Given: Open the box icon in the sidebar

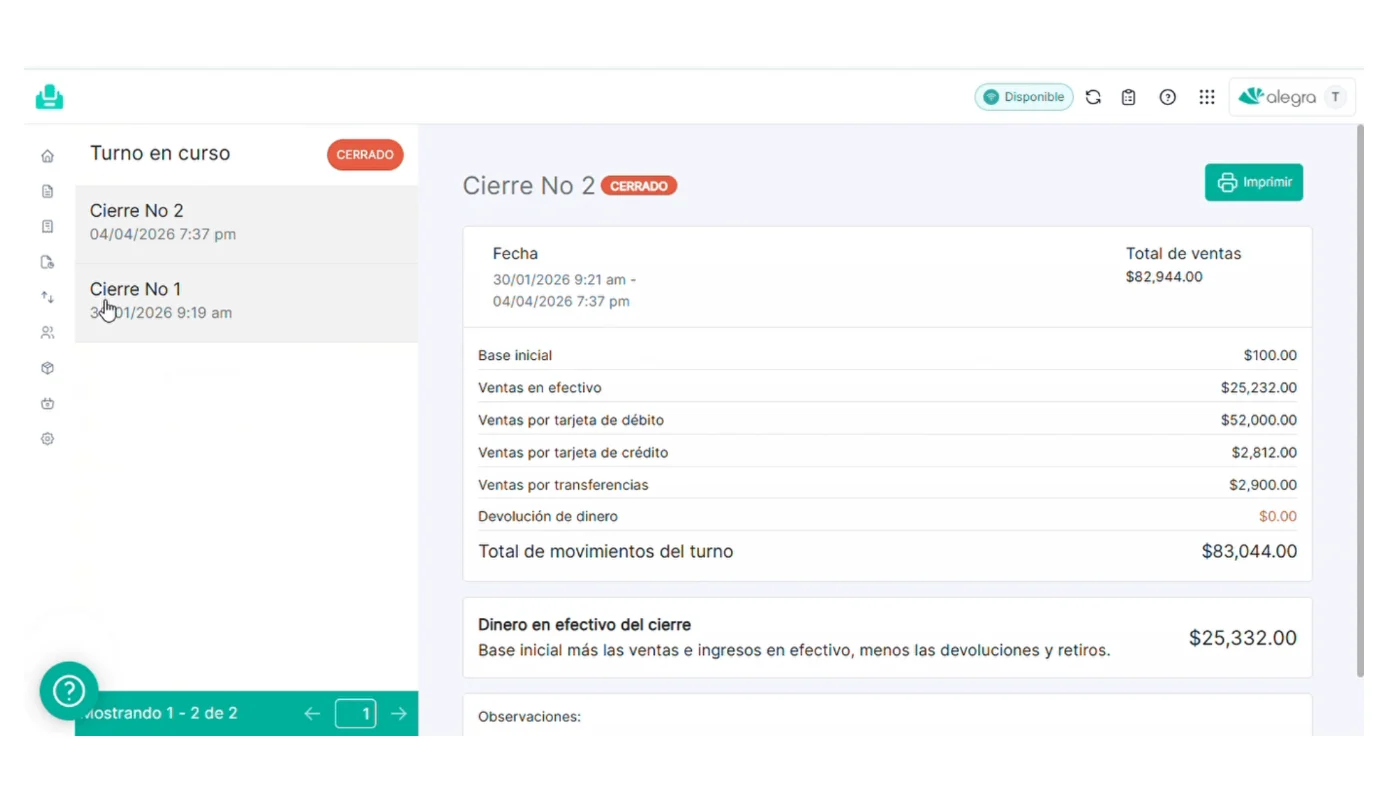Looking at the screenshot, I should [47, 368].
